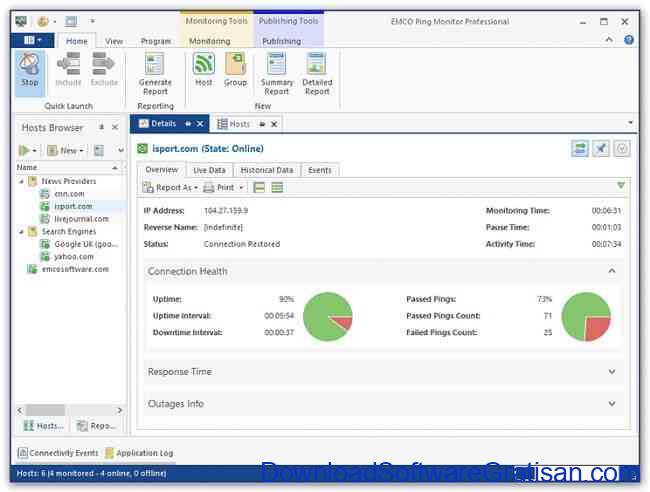Switch to the Home ribbon tab
The width and height of the screenshot is (650, 492).
pos(77,41)
